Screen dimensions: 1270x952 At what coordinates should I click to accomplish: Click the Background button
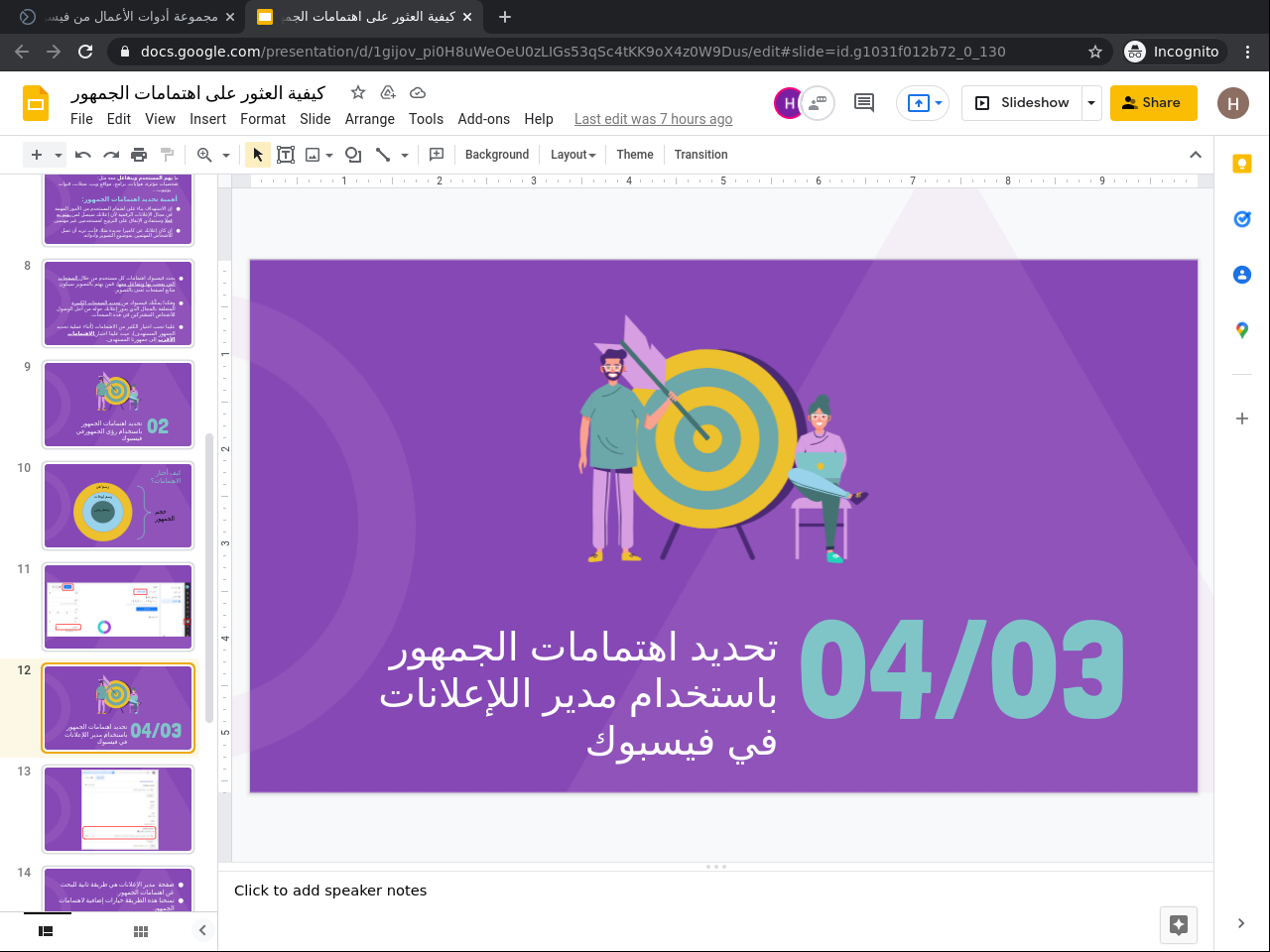coord(497,155)
